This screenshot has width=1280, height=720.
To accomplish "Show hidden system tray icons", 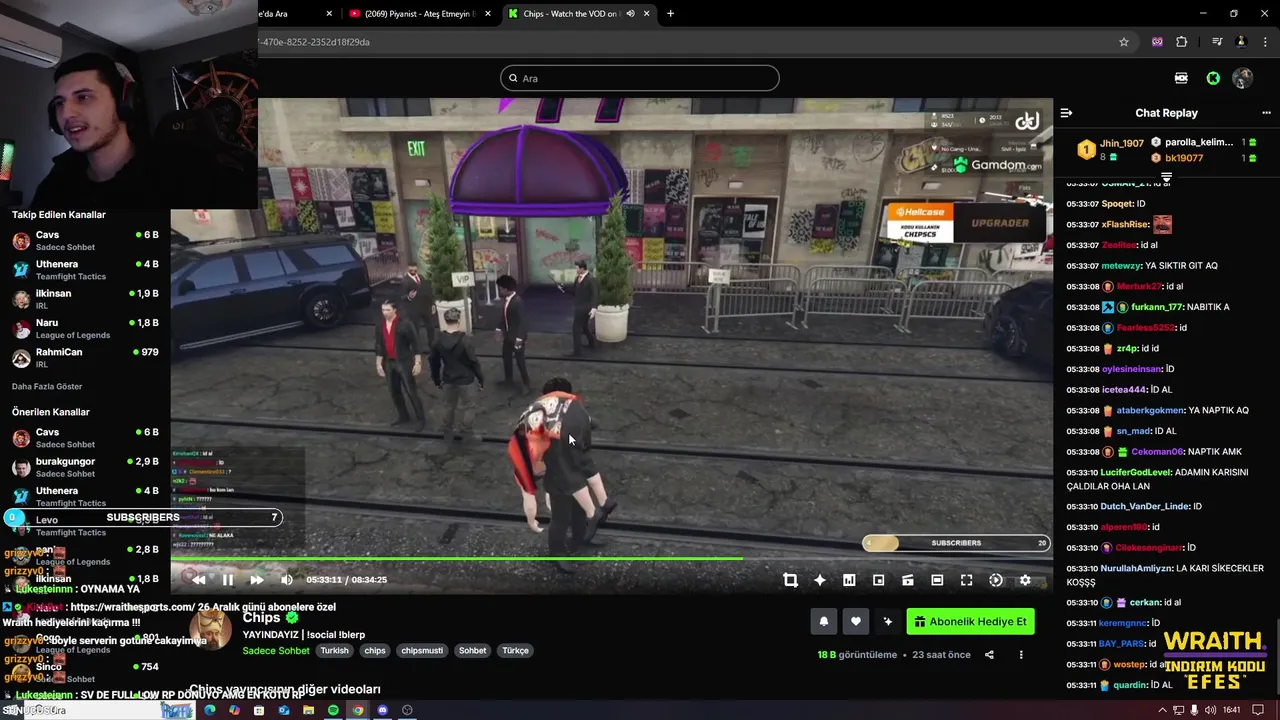I will 1162,710.
